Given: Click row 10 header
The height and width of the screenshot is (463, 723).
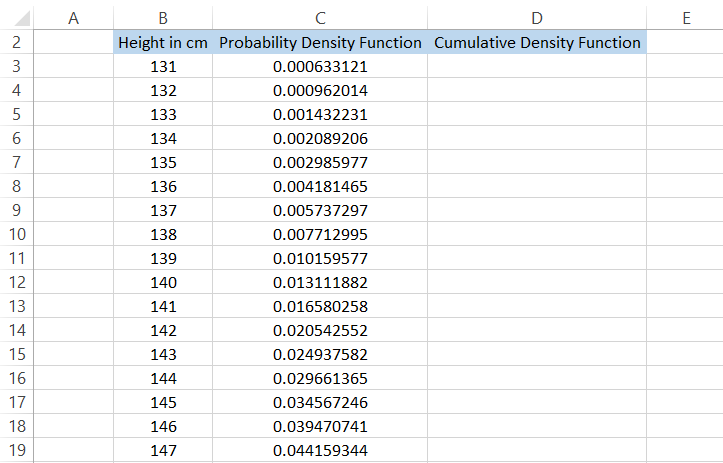Looking at the screenshot, I should coord(17,234).
